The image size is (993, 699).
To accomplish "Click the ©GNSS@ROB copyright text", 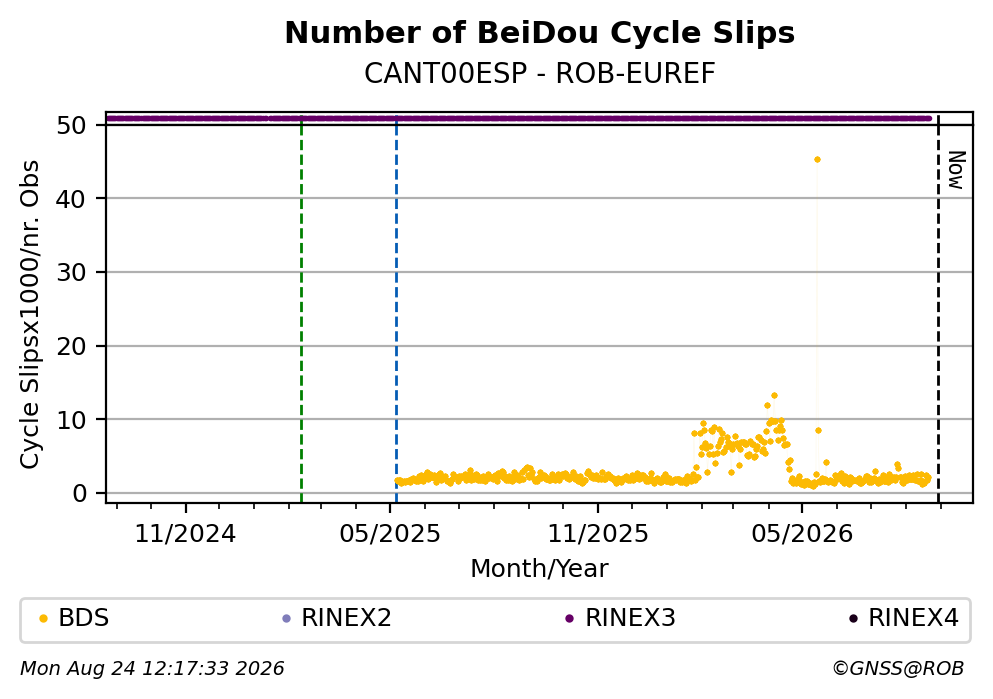I will (x=898, y=669).
